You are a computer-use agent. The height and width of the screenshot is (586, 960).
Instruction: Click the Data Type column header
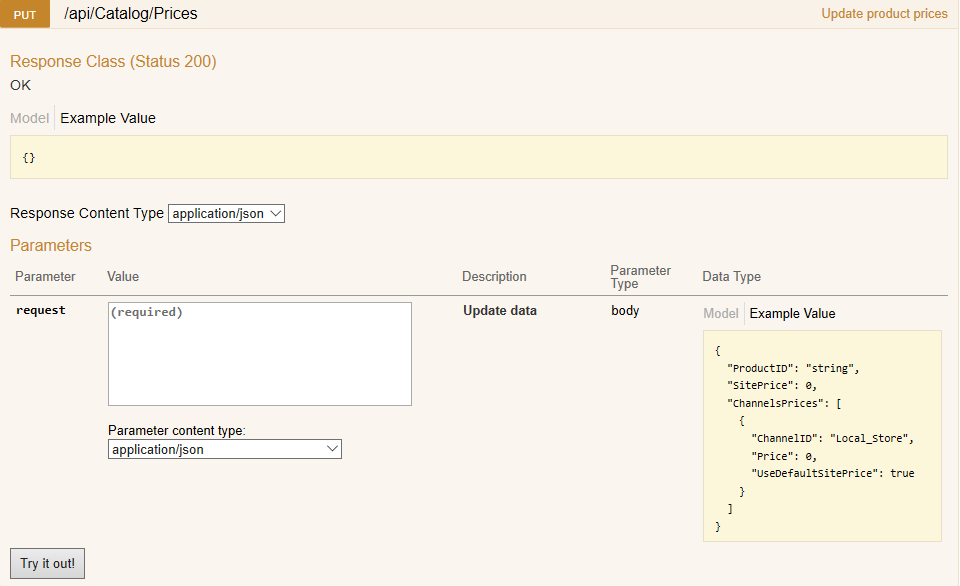[x=732, y=277]
